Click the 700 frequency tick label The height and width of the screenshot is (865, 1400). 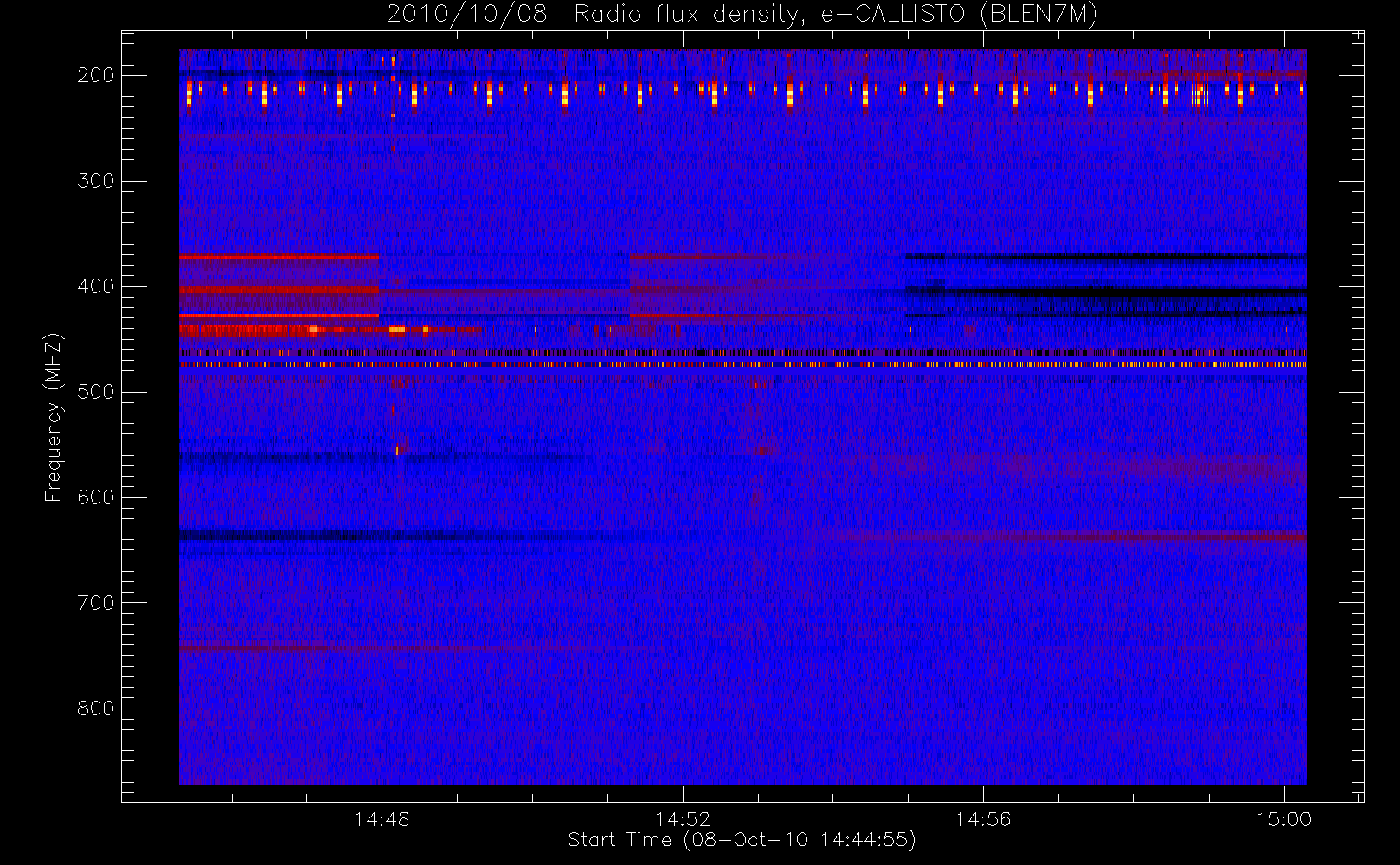pyautogui.click(x=96, y=603)
